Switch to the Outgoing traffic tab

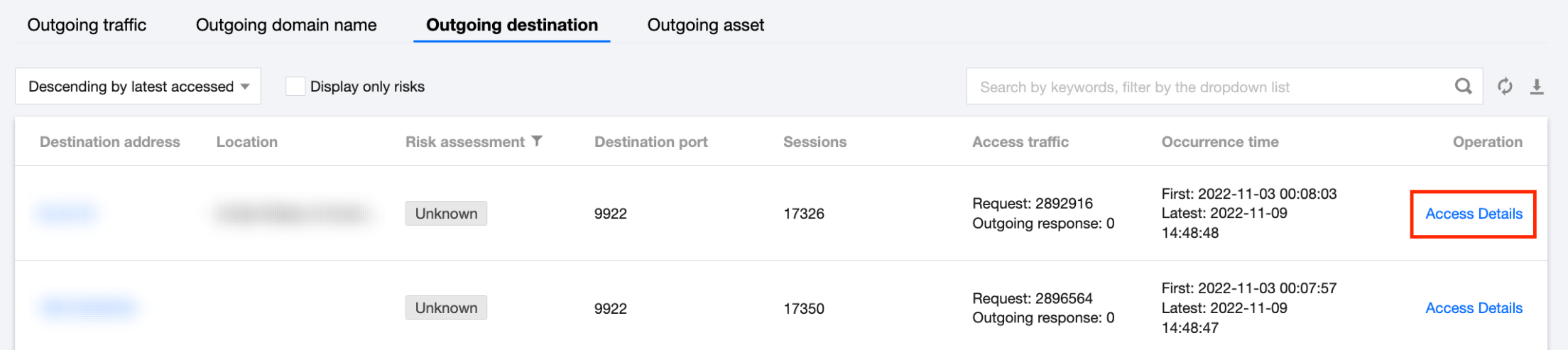point(87,25)
